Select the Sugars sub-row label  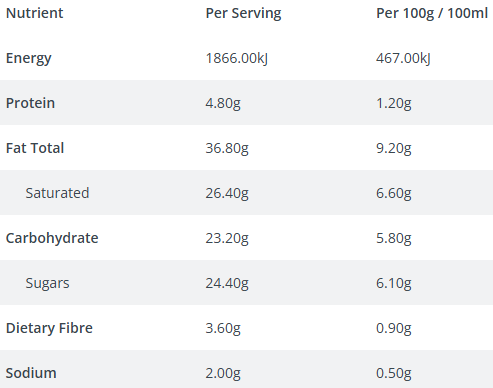point(47,284)
